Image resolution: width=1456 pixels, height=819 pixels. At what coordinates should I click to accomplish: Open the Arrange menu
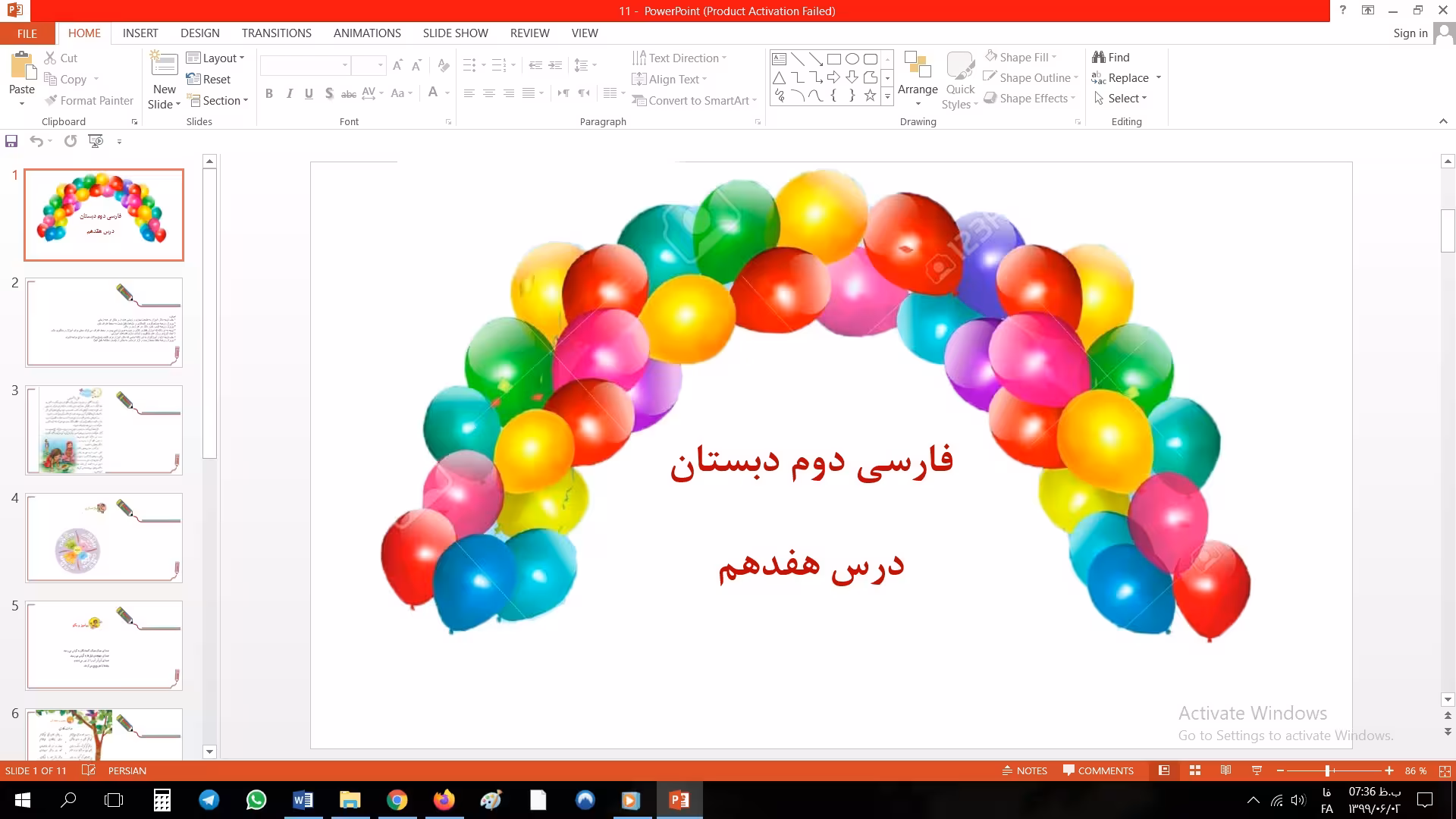[918, 79]
